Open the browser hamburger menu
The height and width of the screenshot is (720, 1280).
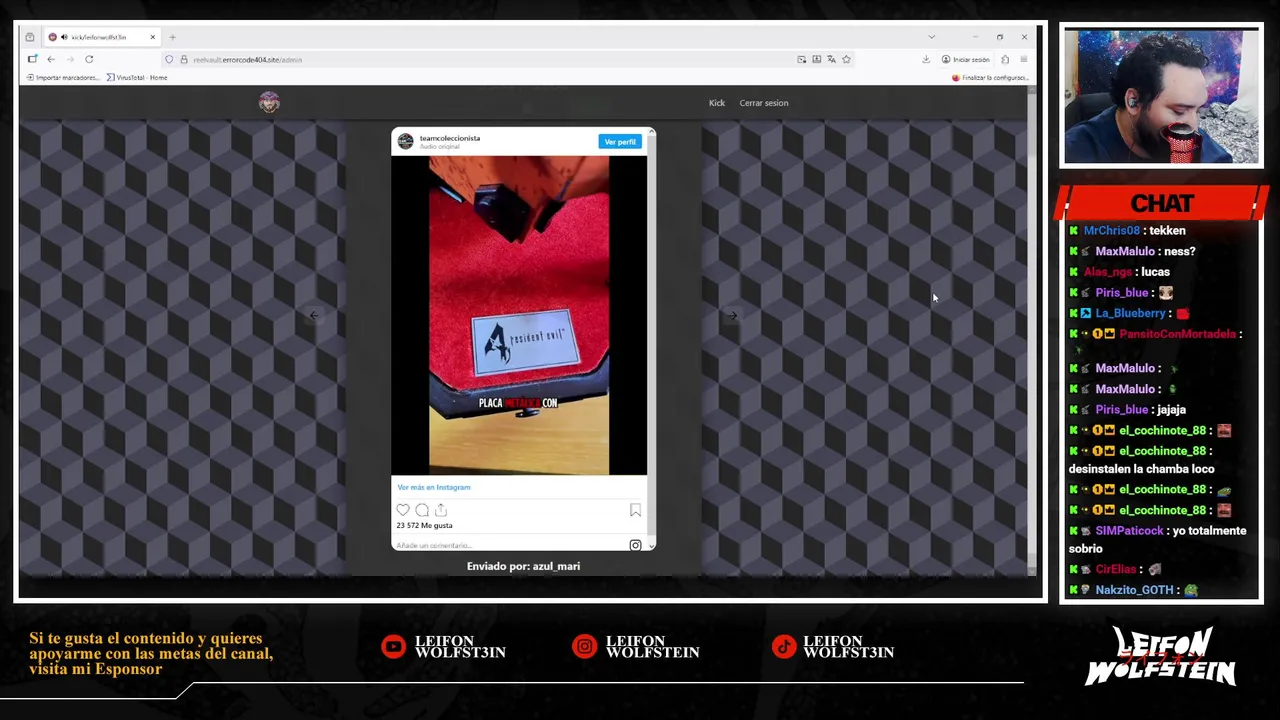[x=1023, y=59]
